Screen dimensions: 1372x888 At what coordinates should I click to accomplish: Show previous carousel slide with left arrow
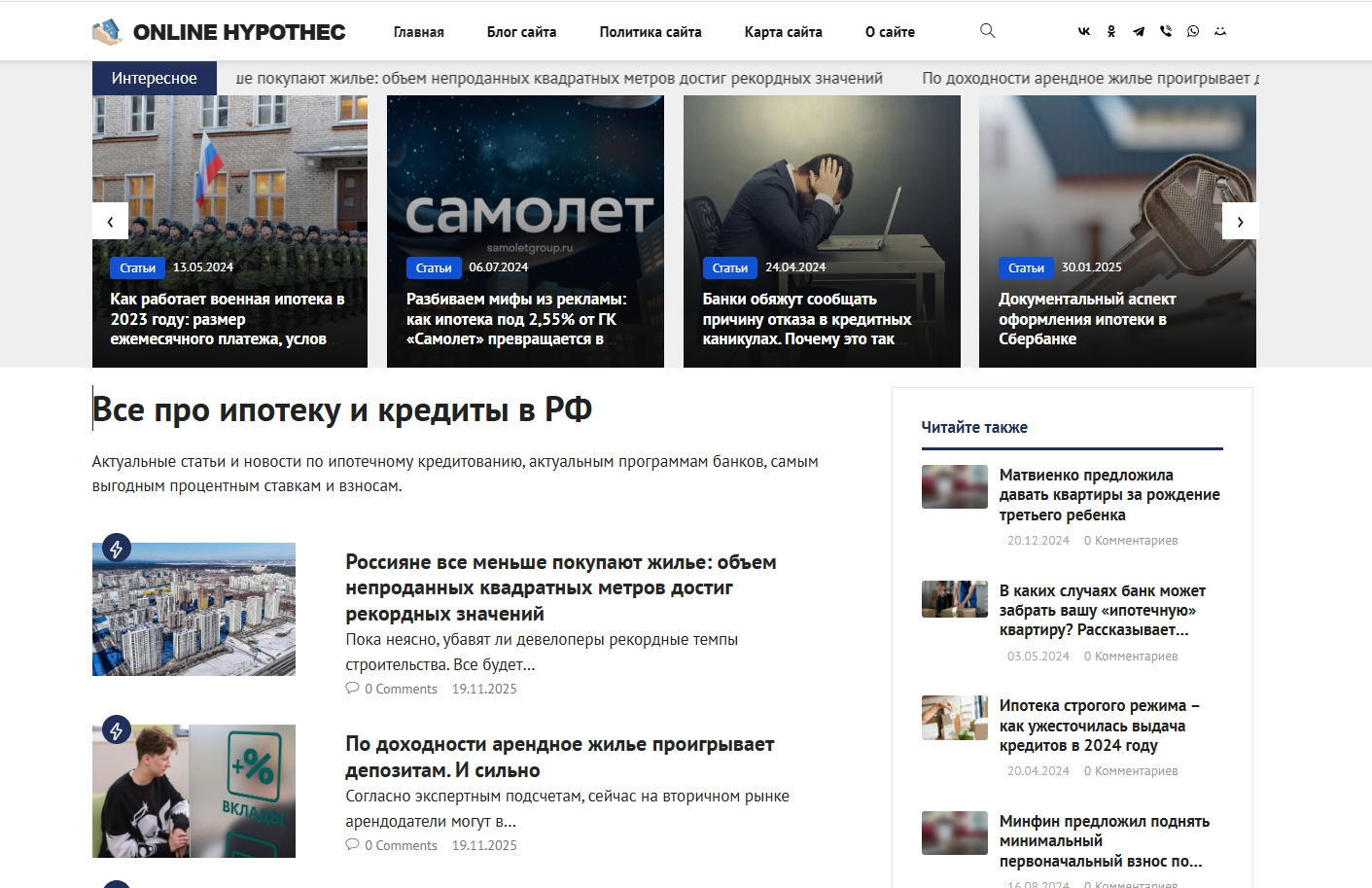tap(110, 222)
